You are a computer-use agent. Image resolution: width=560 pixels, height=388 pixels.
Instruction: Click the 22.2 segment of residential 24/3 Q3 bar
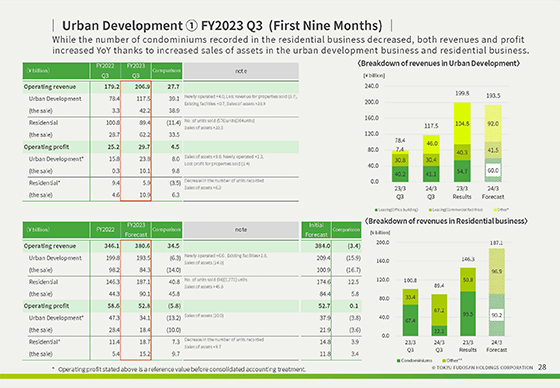pyautogui.click(x=439, y=331)
